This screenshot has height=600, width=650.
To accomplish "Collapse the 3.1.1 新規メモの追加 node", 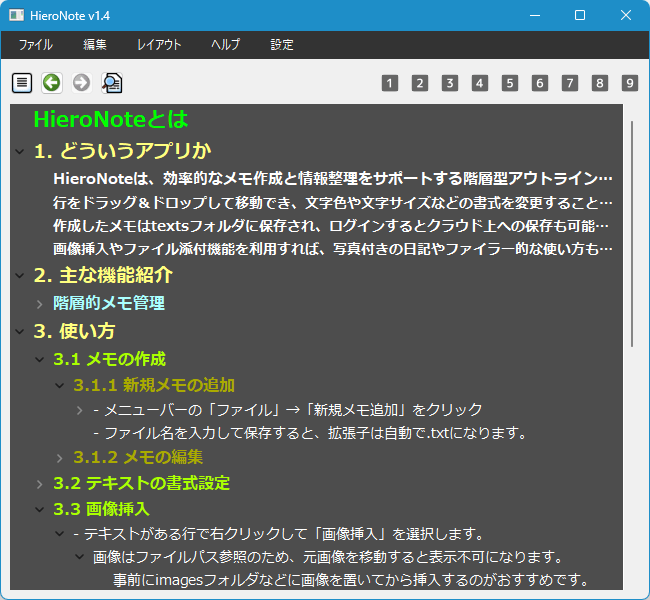I will pyautogui.click(x=59, y=386).
